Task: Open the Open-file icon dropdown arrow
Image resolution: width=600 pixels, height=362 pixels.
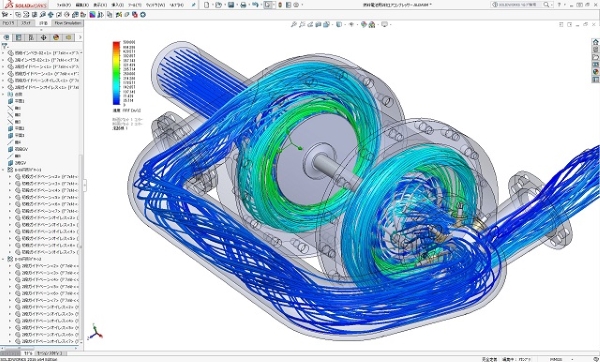Action: coord(224,5)
